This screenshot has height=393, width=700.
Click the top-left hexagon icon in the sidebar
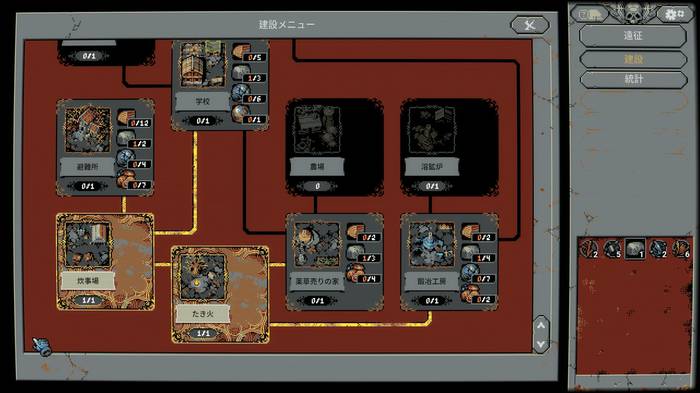point(590,14)
